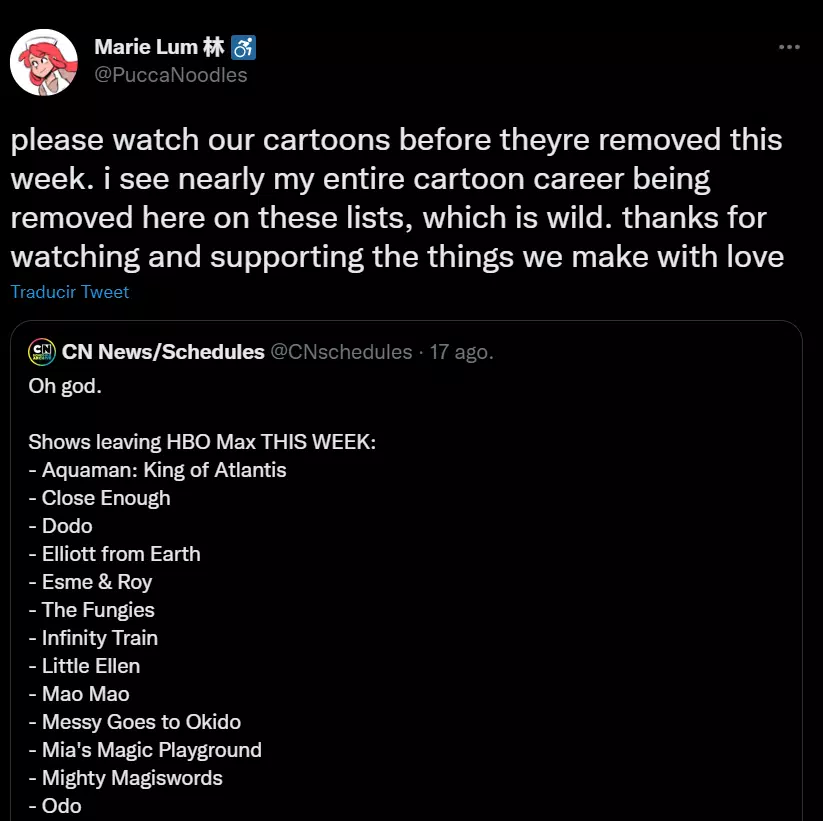The height and width of the screenshot is (821, 823).
Task: Click the Traducir Tweet link
Action: pos(70,292)
